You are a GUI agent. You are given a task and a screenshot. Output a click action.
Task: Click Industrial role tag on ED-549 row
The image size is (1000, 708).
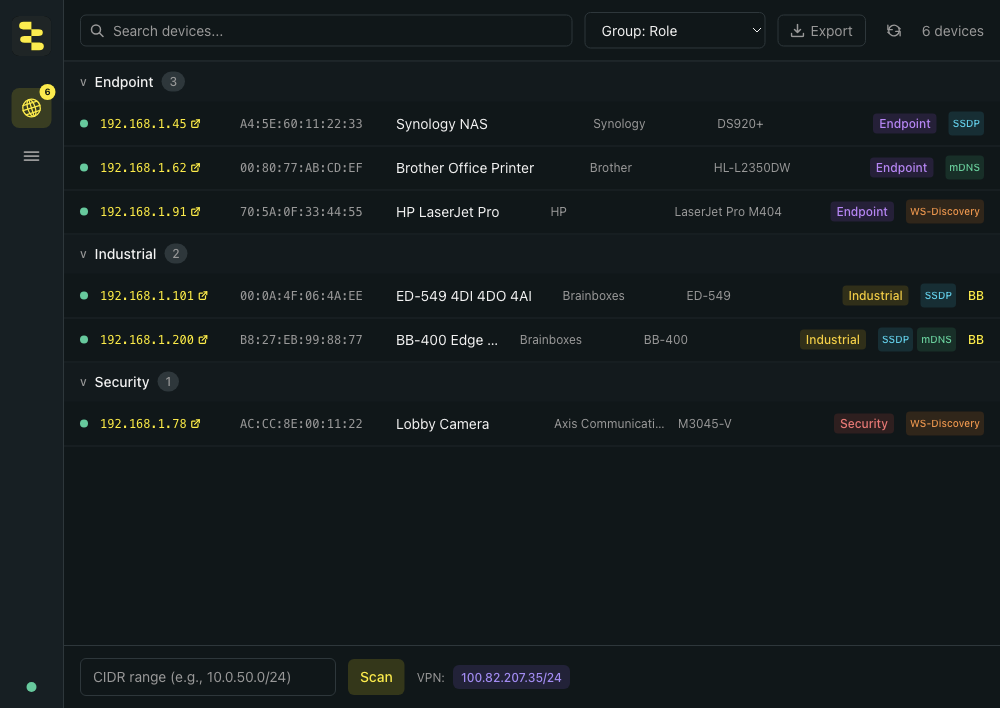[875, 296]
